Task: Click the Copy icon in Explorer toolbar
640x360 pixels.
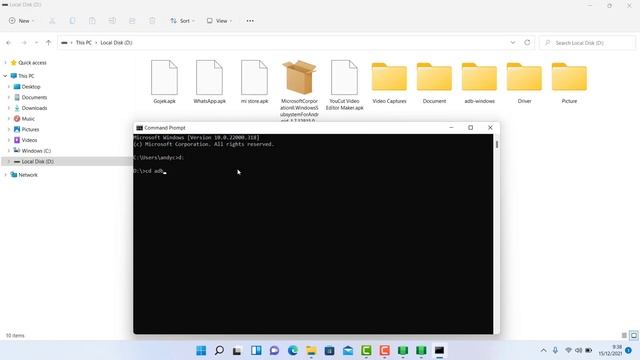Action: [72, 21]
